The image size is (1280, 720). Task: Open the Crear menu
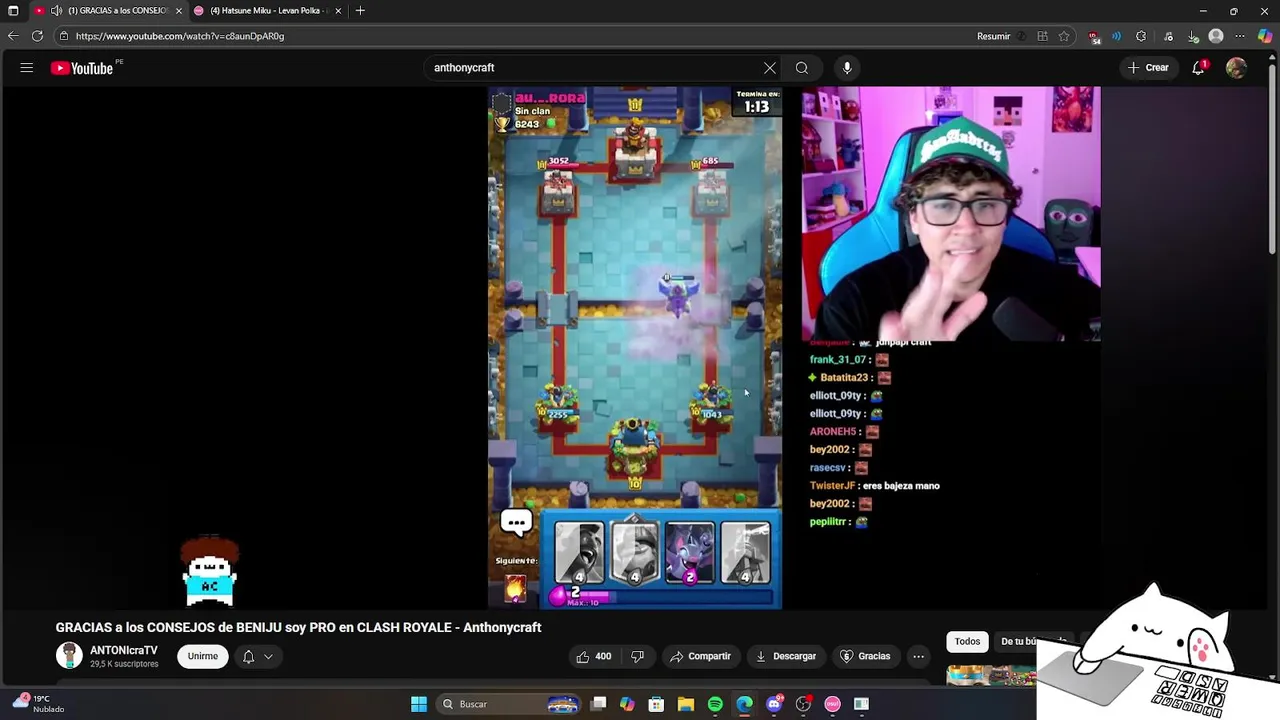coord(1148,68)
